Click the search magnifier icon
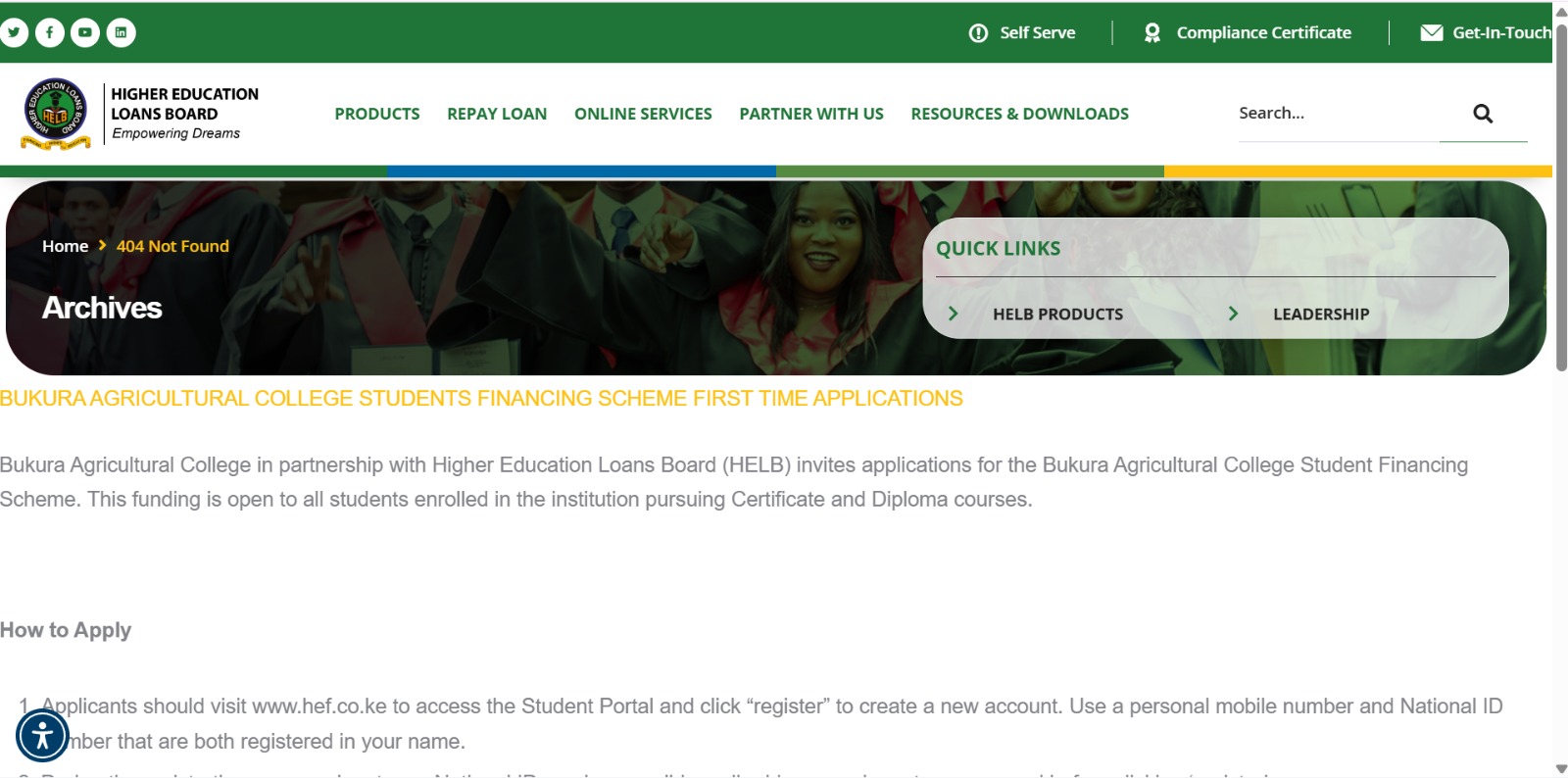1568x778 pixels. click(1483, 114)
